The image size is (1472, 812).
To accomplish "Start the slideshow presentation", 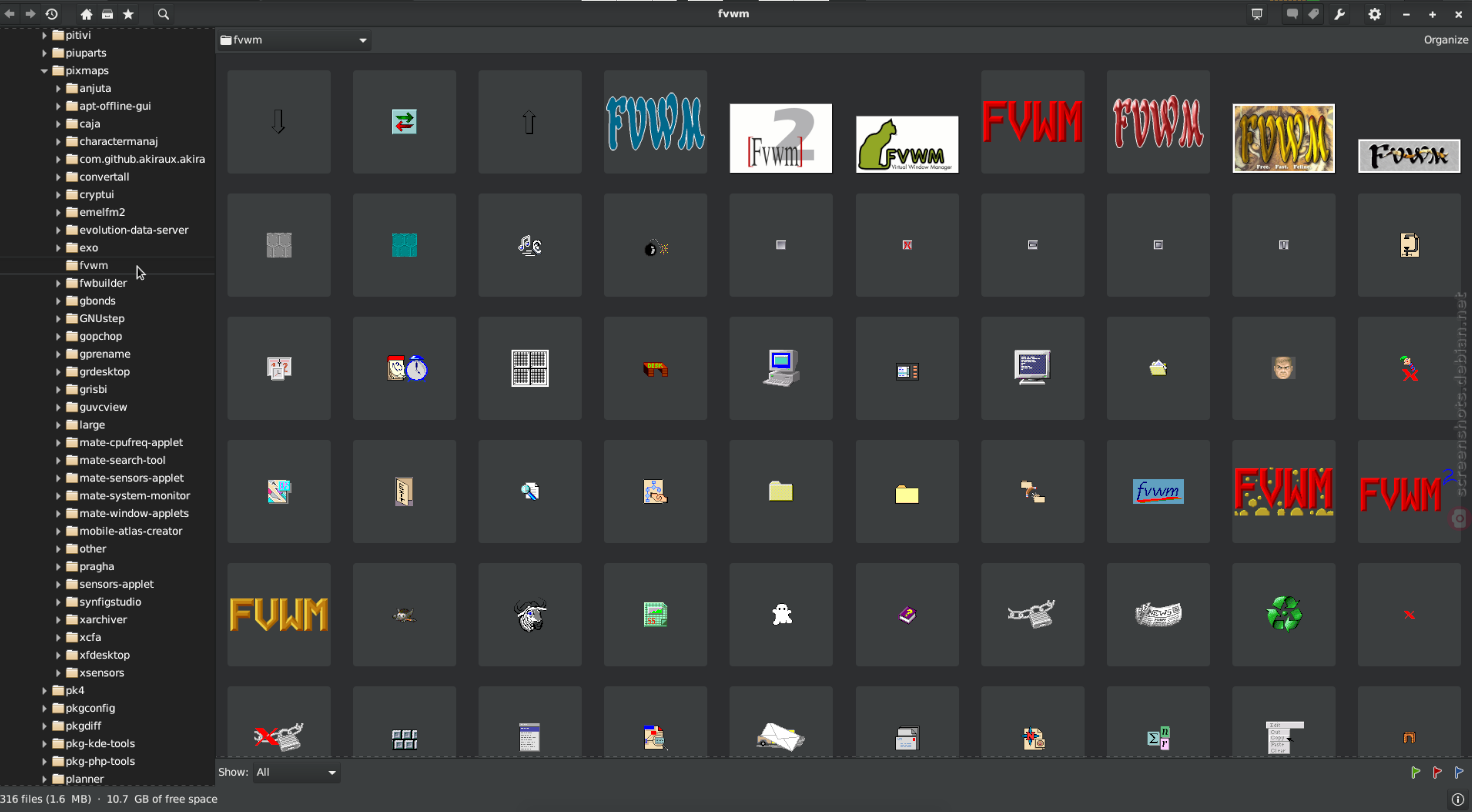I will [1257, 14].
